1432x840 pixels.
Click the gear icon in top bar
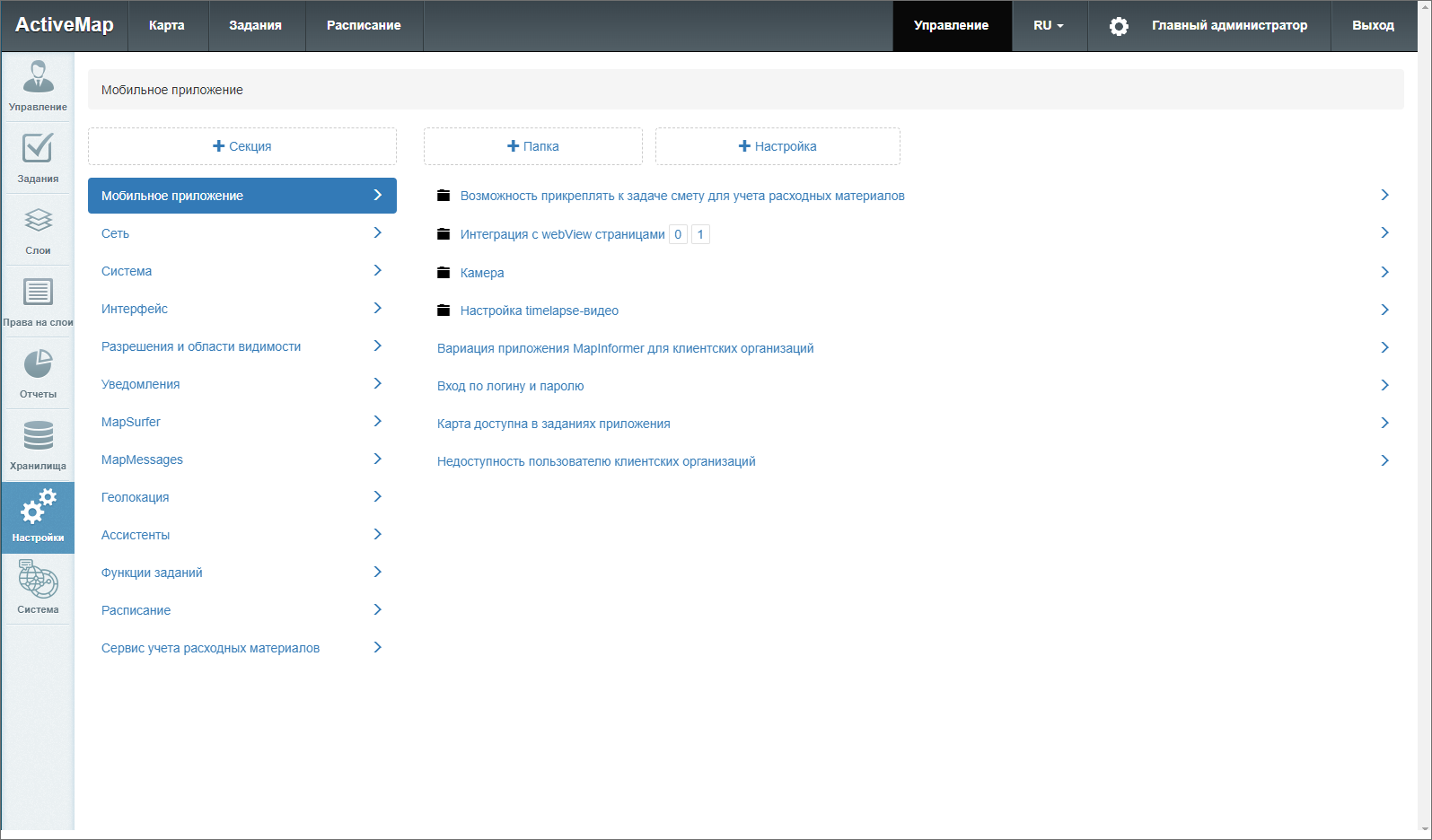1119,26
